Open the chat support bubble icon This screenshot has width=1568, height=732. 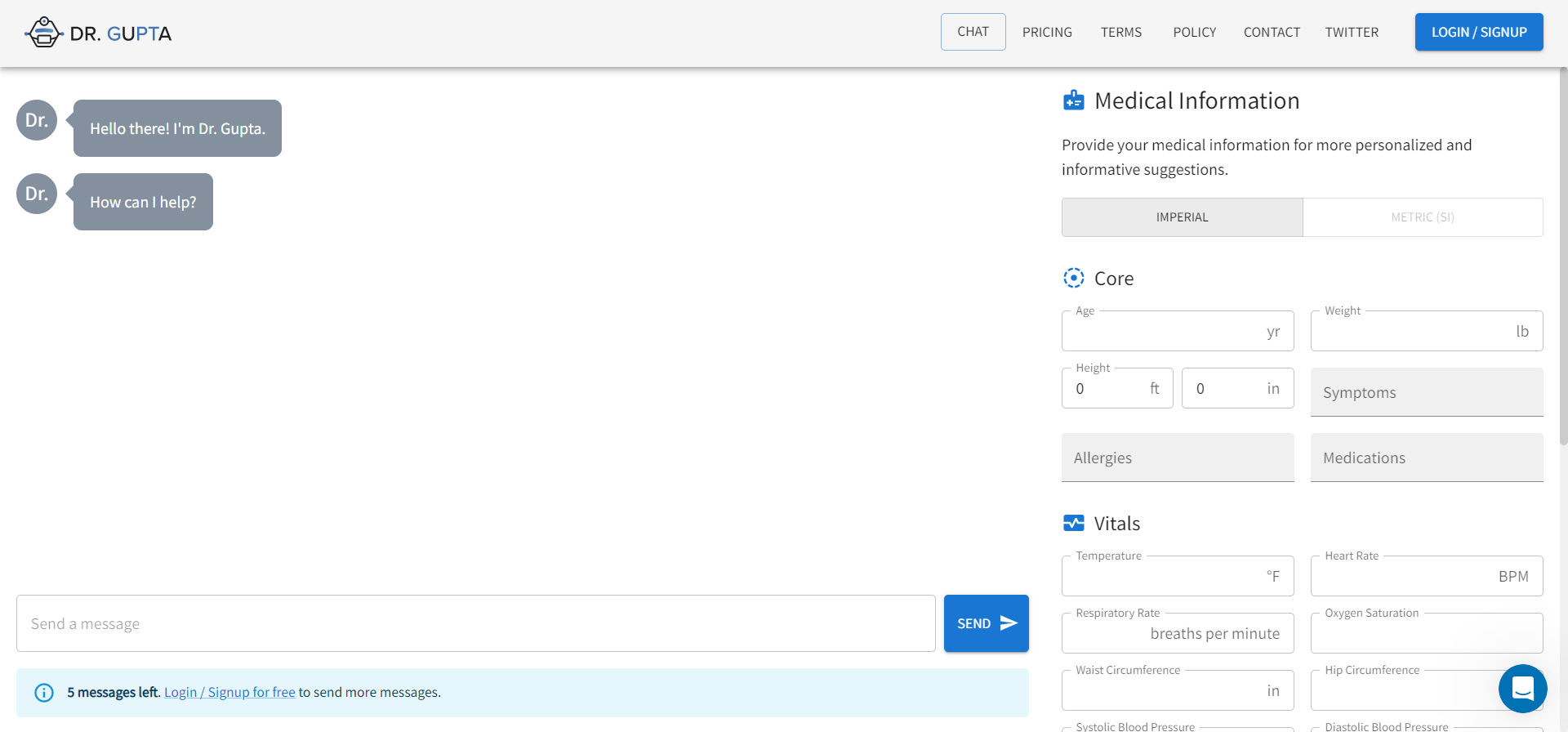pyautogui.click(x=1522, y=689)
